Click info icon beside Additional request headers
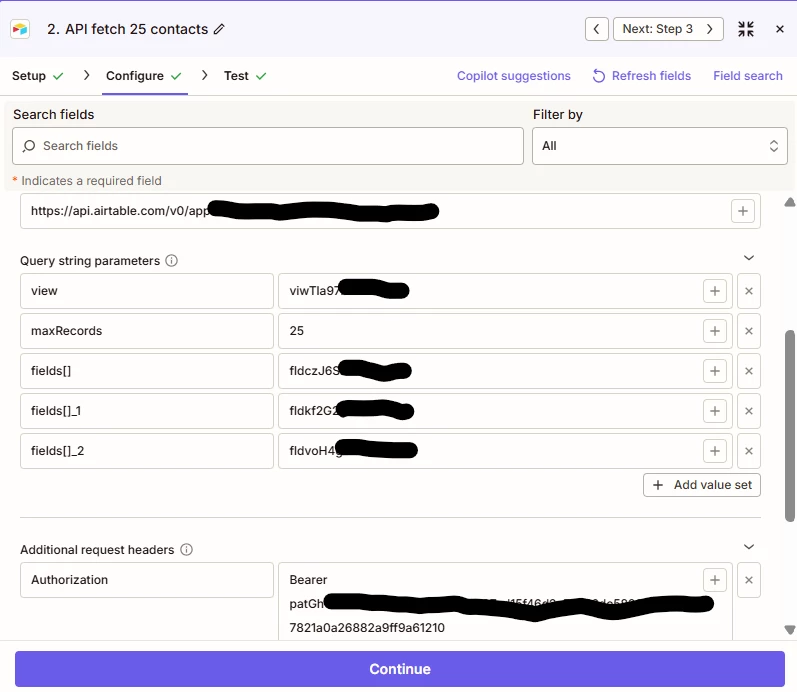The image size is (797, 692). 187,550
